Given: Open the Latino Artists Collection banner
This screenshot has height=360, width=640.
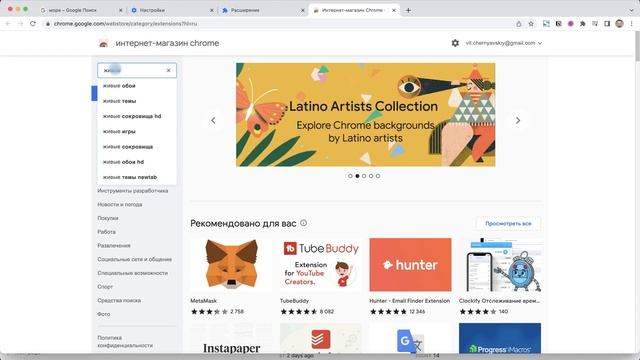Looking at the screenshot, I should pos(365,115).
